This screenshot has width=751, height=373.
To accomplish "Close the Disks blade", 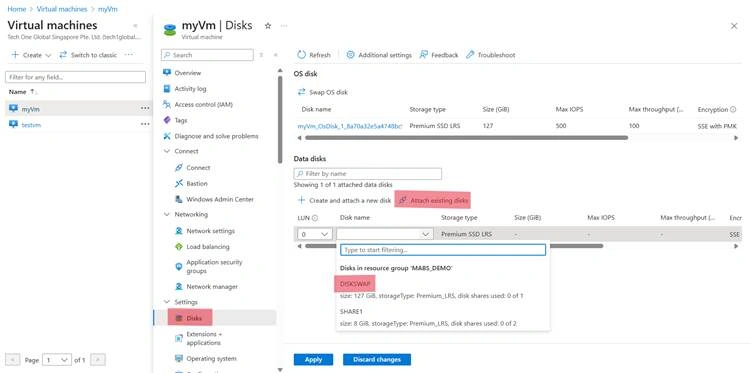I will click(x=734, y=26).
